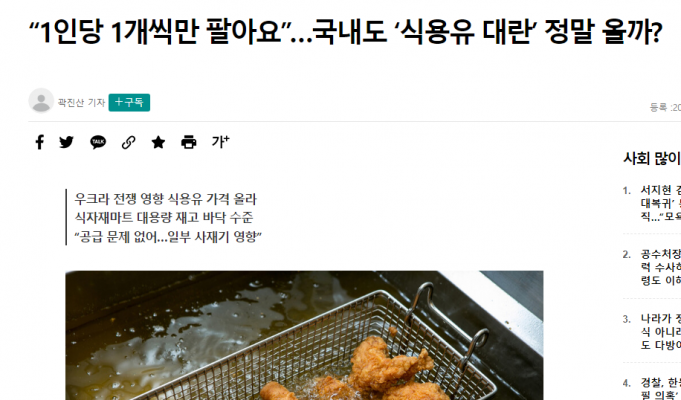Print article using printer icon

pyautogui.click(x=188, y=142)
